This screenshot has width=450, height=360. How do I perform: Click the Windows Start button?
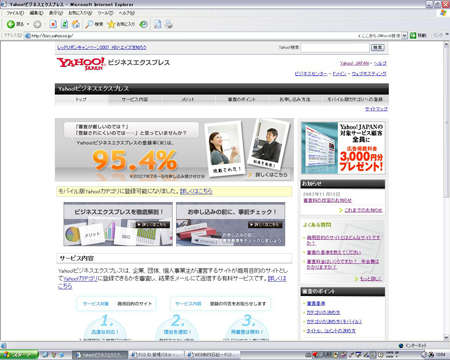click(19, 355)
